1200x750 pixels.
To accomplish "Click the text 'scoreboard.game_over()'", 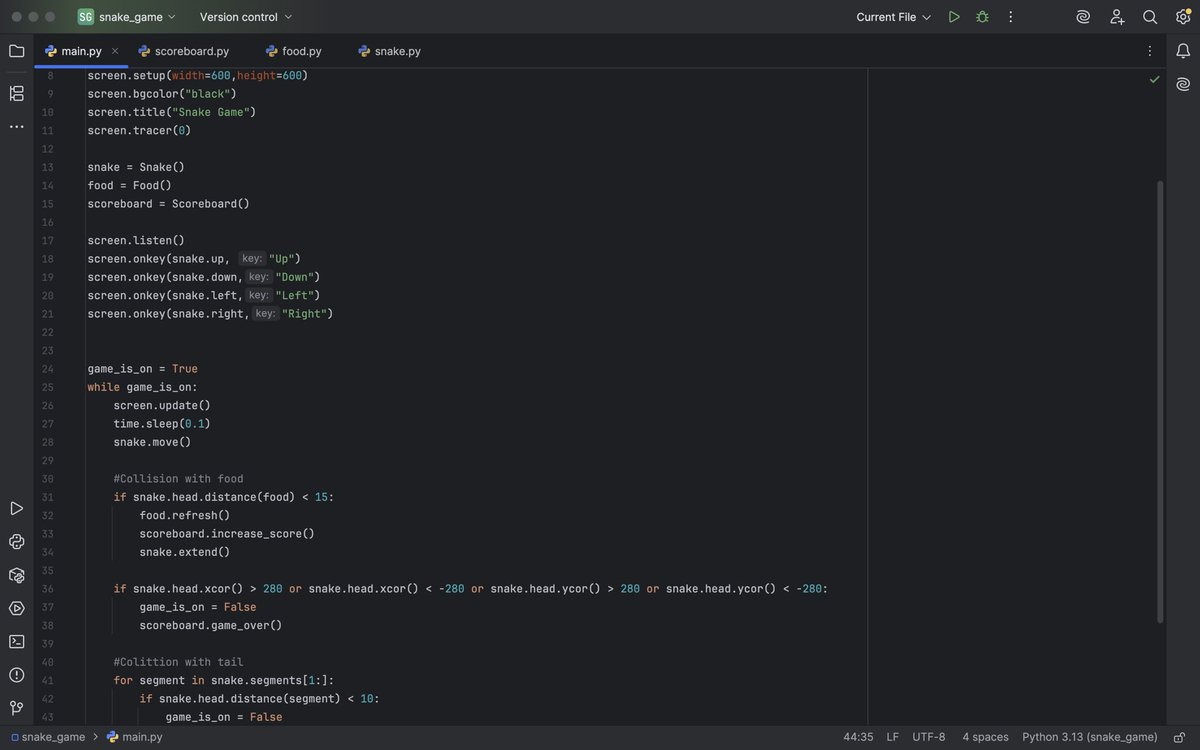I will pos(211,626).
